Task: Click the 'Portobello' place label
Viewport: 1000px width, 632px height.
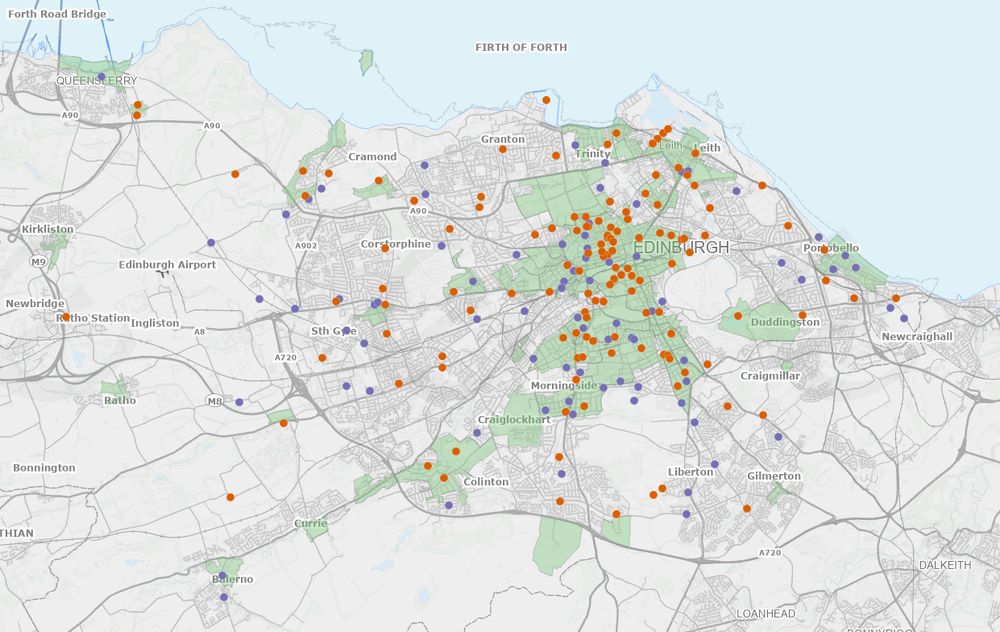Action: pyautogui.click(x=831, y=247)
